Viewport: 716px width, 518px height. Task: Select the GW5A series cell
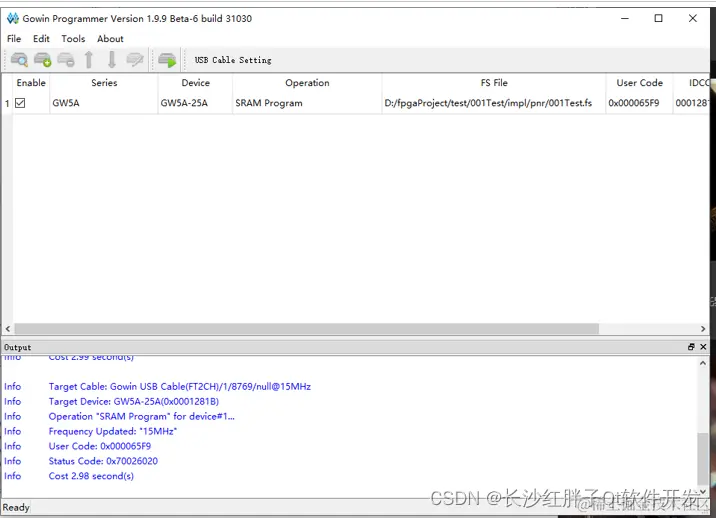pyautogui.click(x=104, y=103)
